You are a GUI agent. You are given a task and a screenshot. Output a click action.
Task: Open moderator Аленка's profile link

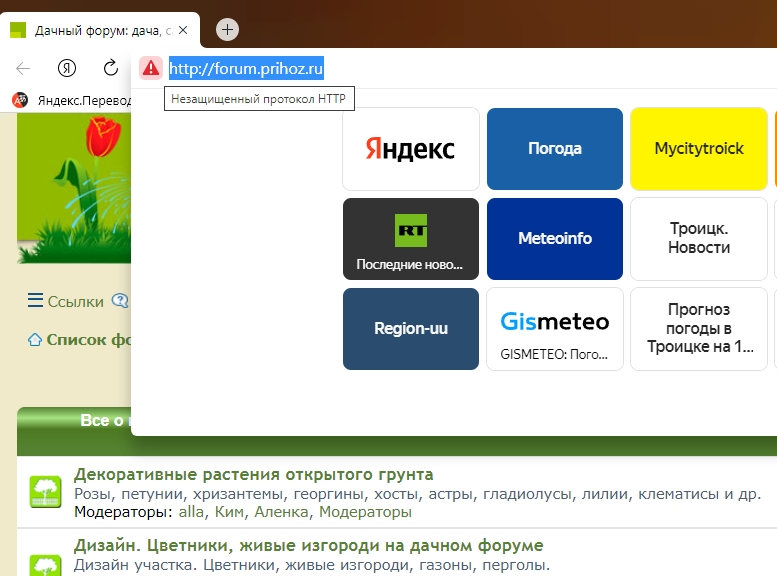282,512
